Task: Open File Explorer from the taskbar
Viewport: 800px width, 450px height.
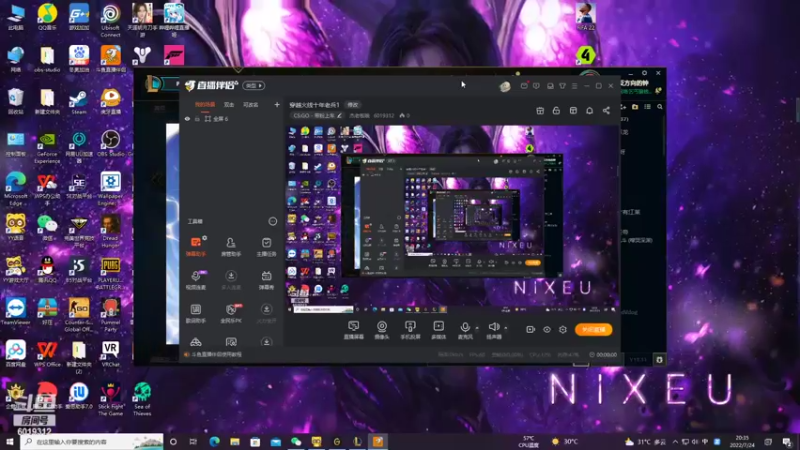Action: point(235,441)
